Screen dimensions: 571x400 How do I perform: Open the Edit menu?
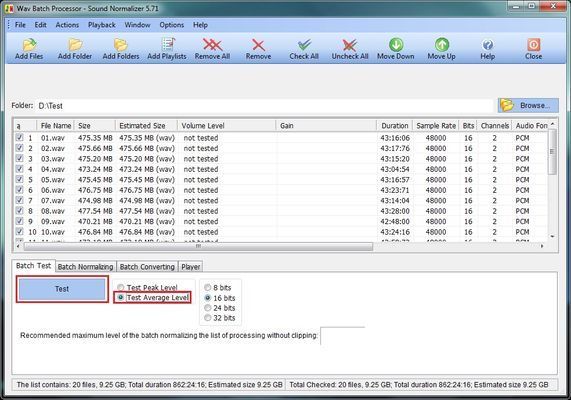click(40, 25)
